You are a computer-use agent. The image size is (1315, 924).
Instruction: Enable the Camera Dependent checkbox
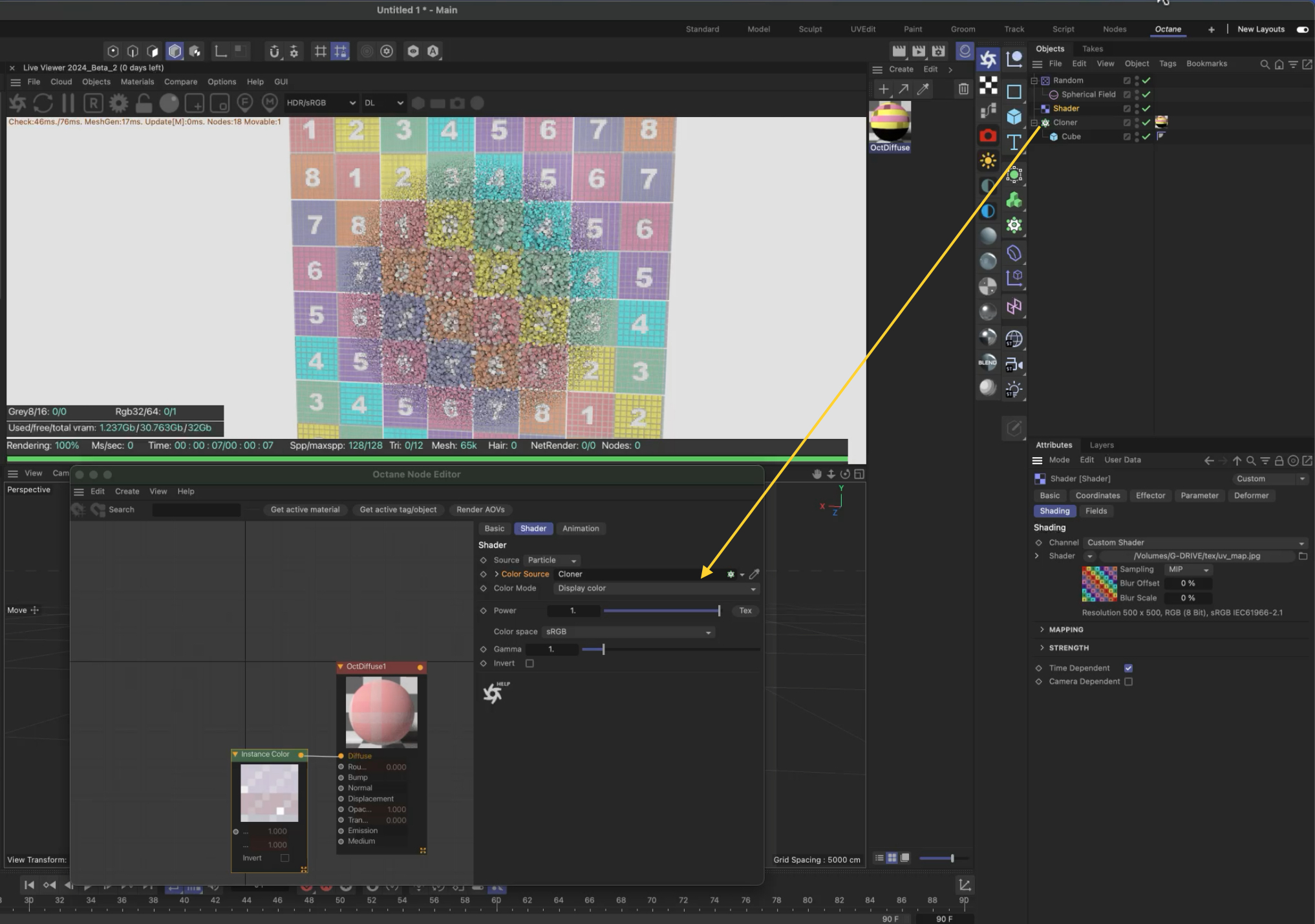pos(1128,682)
